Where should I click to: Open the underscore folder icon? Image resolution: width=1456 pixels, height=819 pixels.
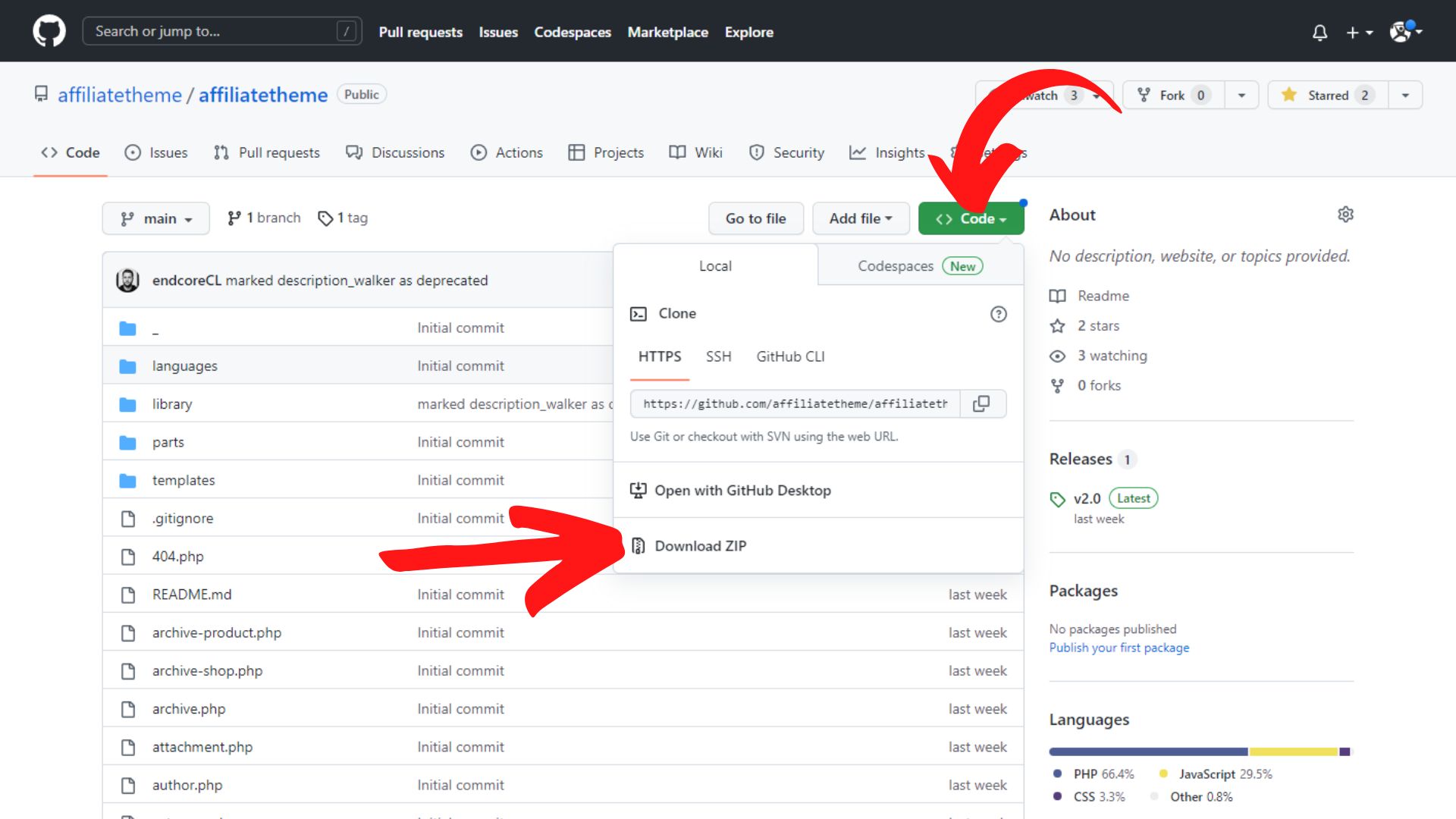[127, 328]
